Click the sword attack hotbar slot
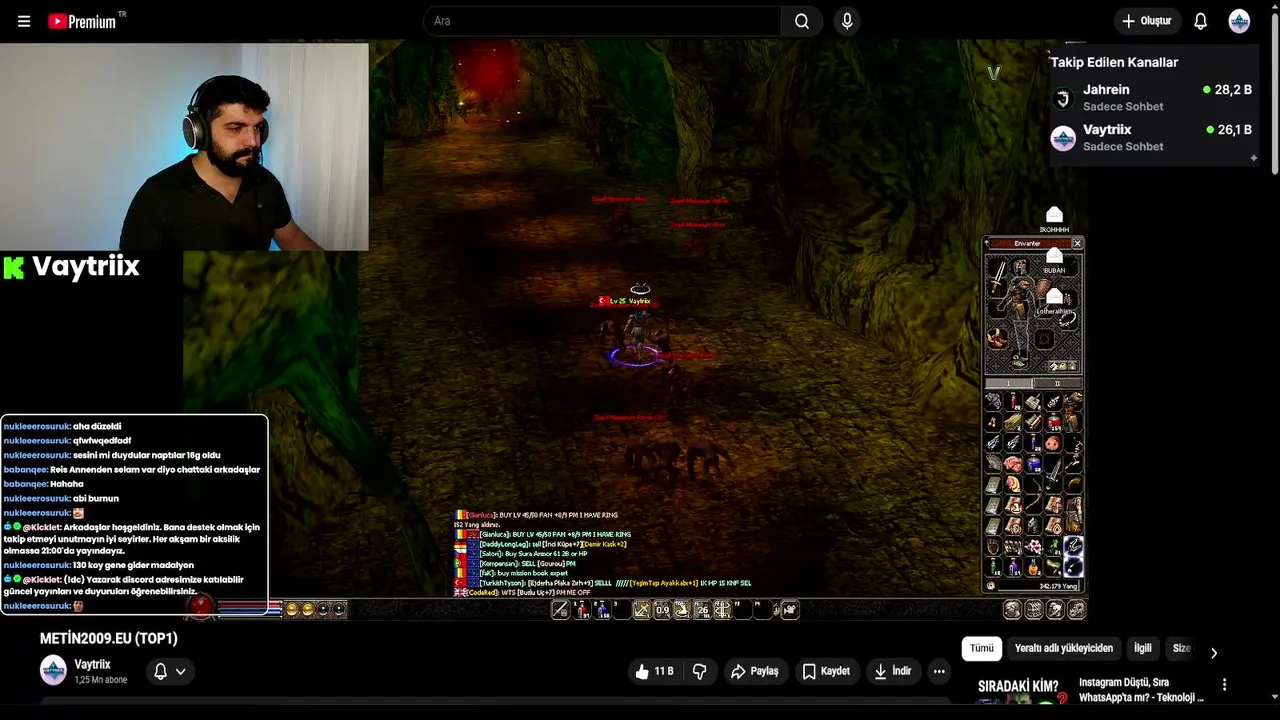 (x=561, y=610)
